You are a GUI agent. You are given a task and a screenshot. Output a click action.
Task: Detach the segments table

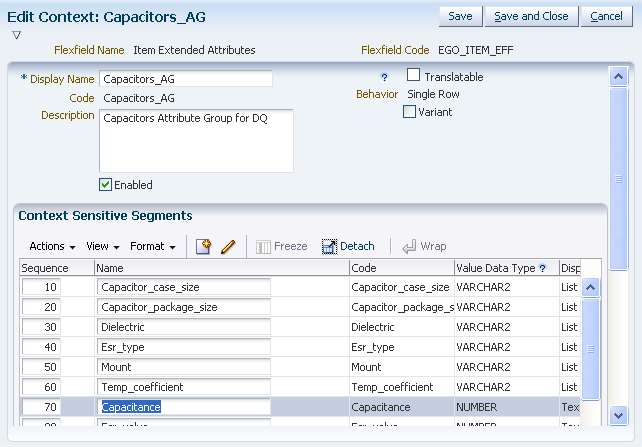(x=348, y=246)
